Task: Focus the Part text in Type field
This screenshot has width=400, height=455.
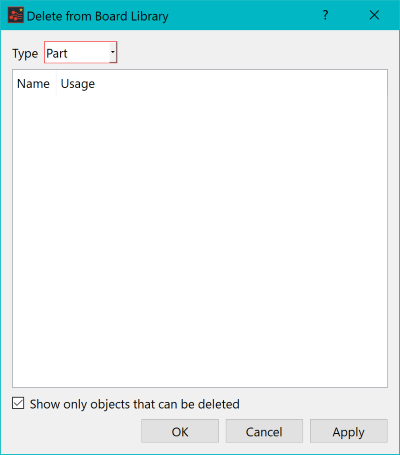Action: (x=57, y=53)
